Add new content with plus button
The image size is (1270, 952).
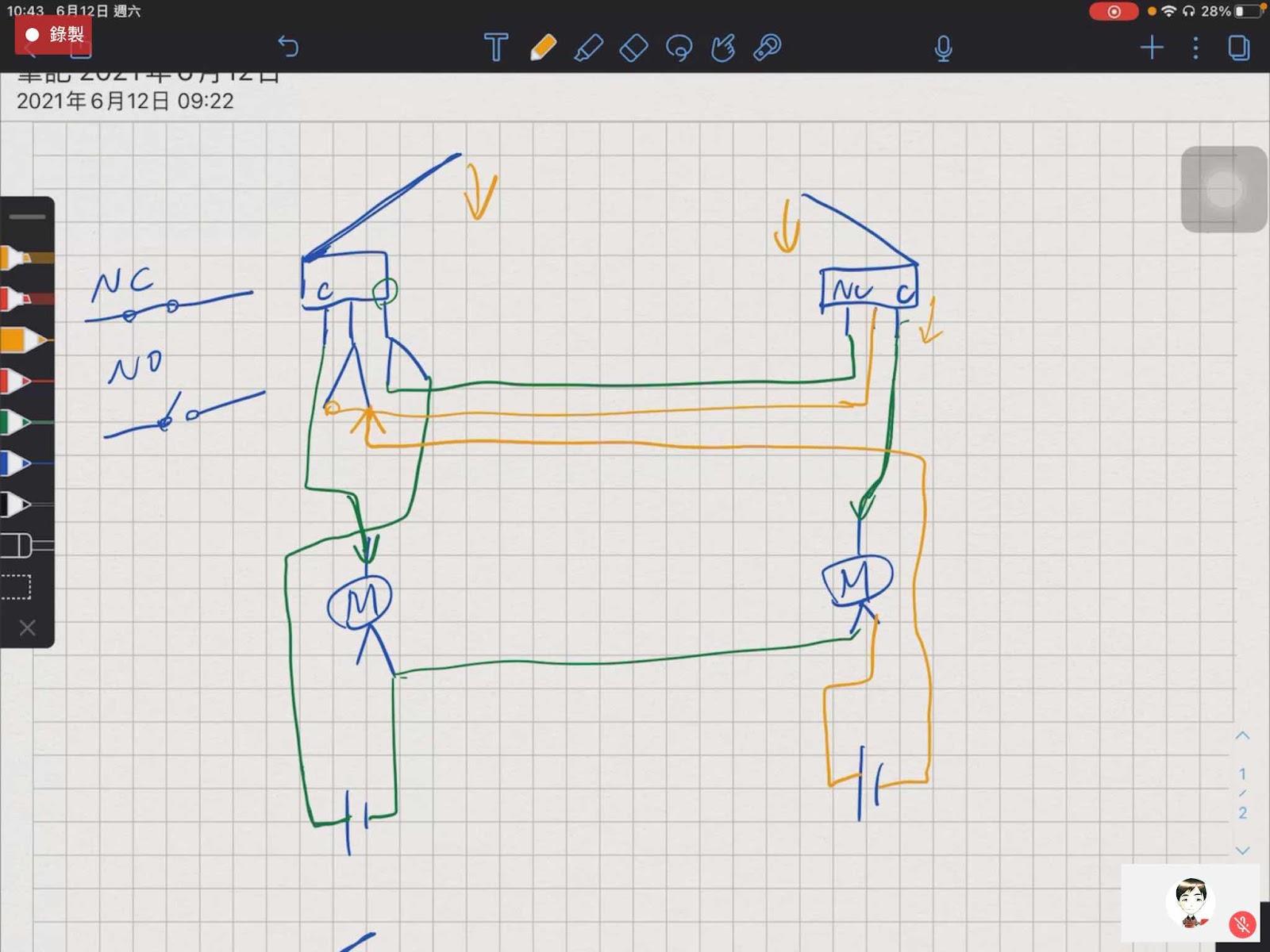[x=1152, y=48]
